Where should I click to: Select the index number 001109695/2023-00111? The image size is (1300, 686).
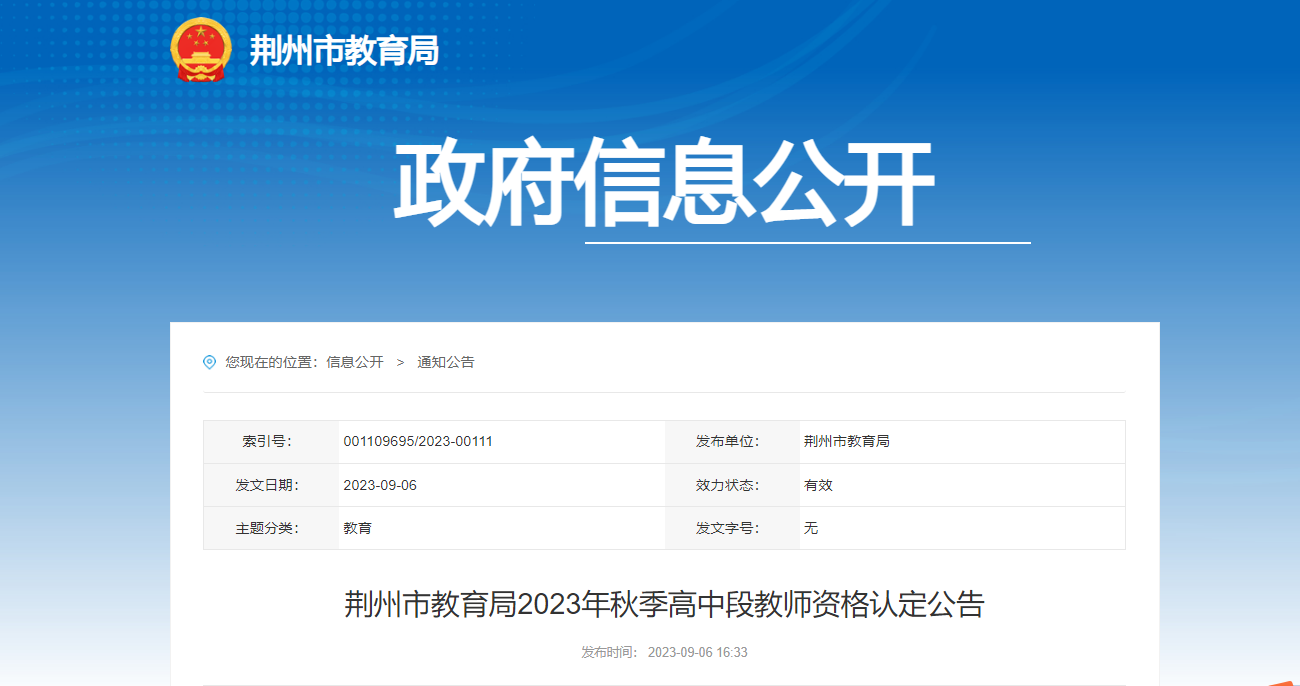pyautogui.click(x=418, y=441)
